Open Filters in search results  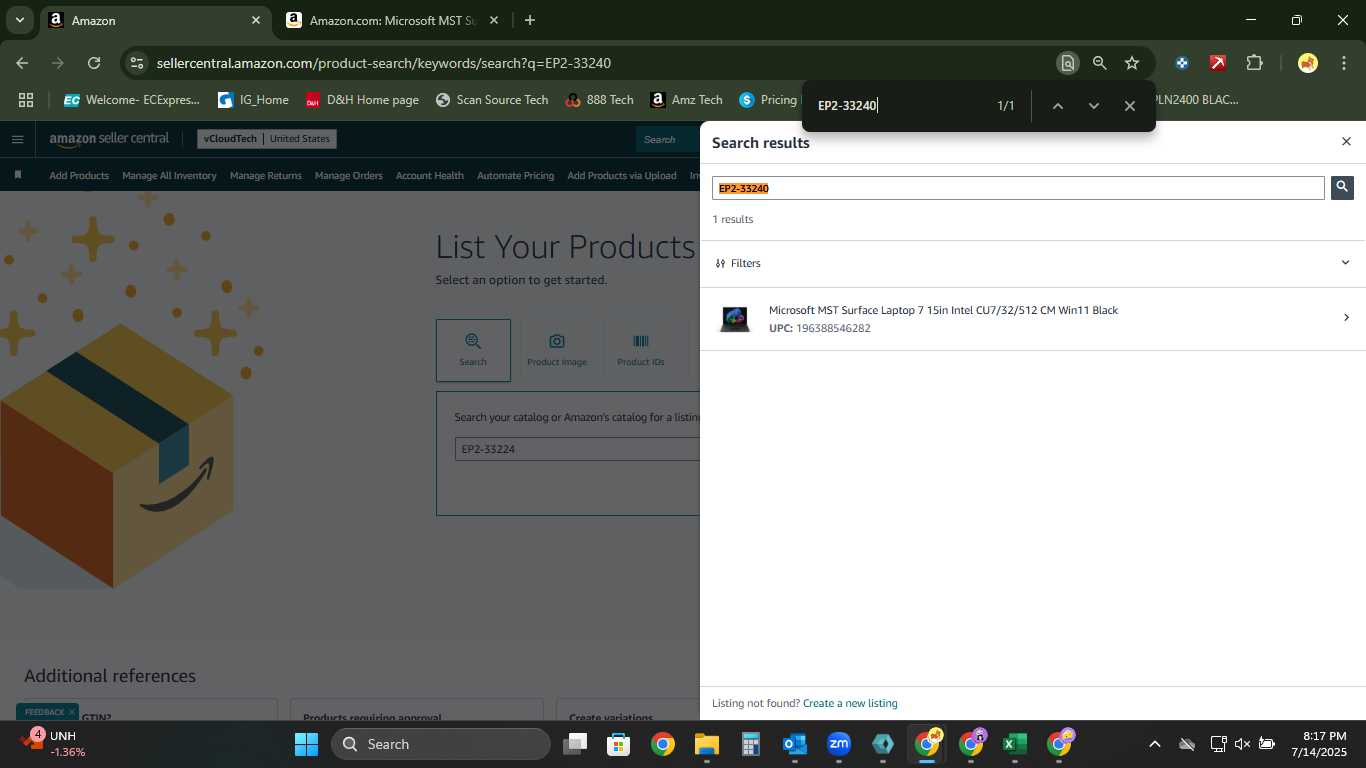point(738,263)
